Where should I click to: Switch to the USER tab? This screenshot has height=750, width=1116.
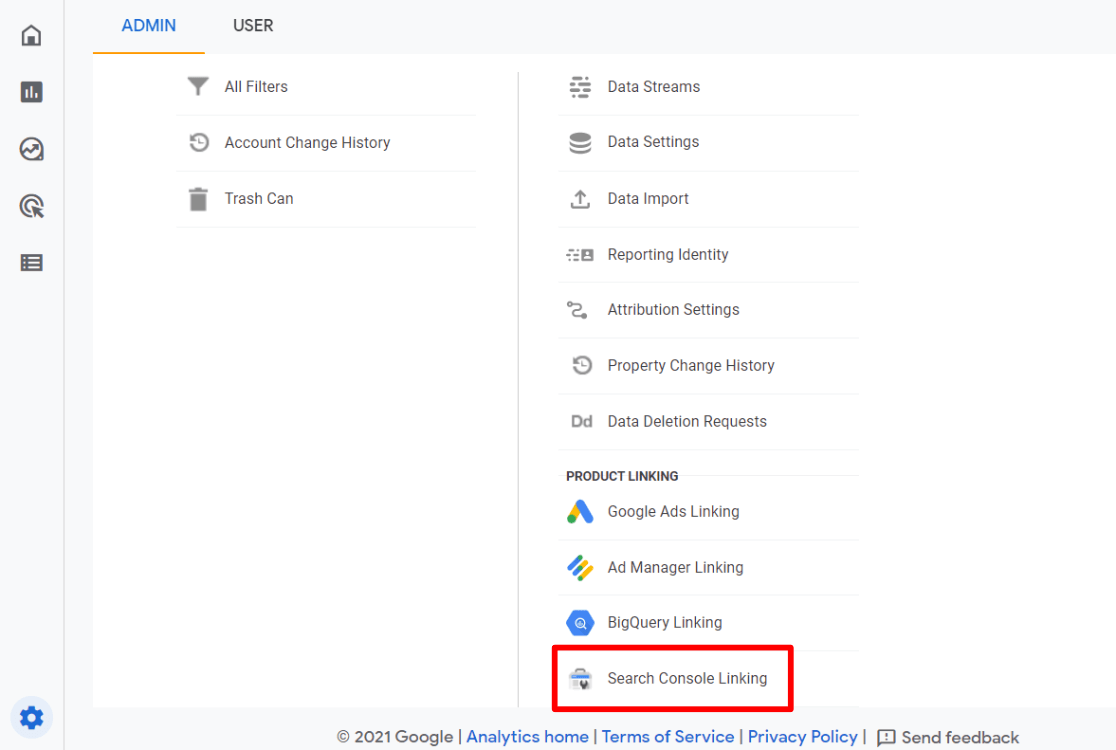252,25
